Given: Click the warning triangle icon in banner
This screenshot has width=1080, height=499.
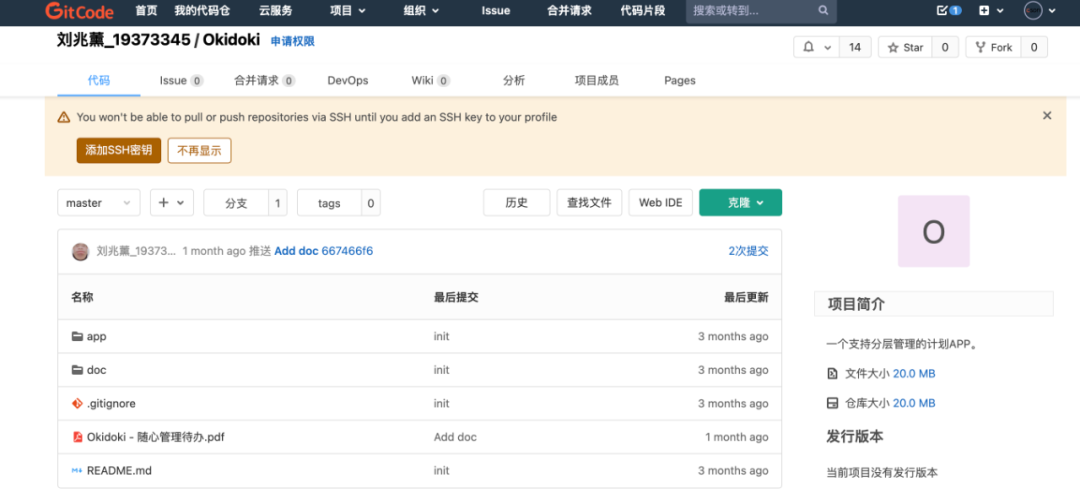Looking at the screenshot, I should pyautogui.click(x=64, y=117).
